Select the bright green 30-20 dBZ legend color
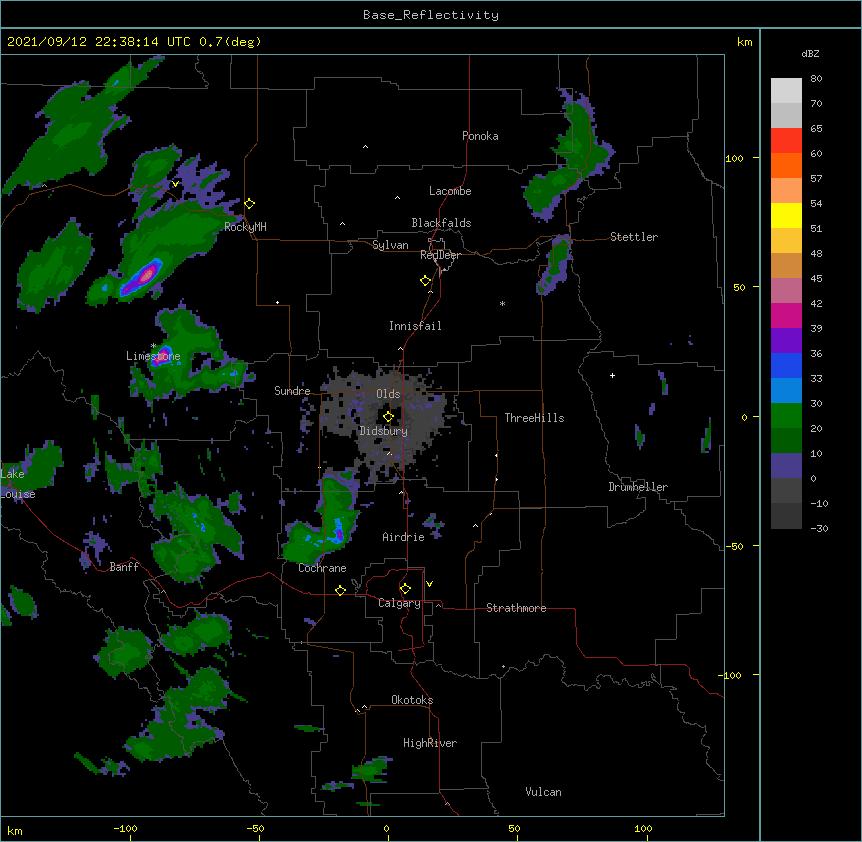Viewport: 862px width, 842px height. click(786, 416)
